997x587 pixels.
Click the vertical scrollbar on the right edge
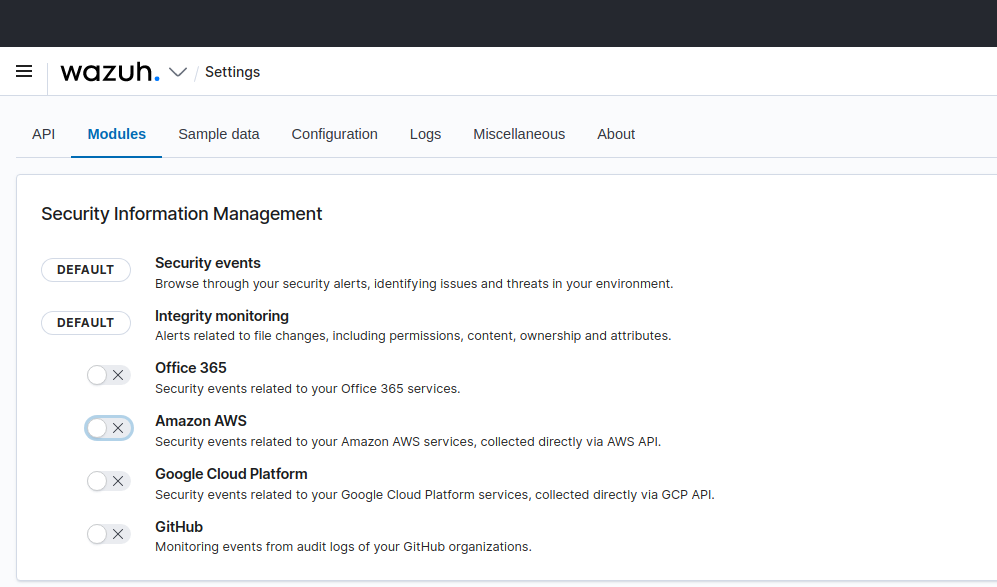993,300
